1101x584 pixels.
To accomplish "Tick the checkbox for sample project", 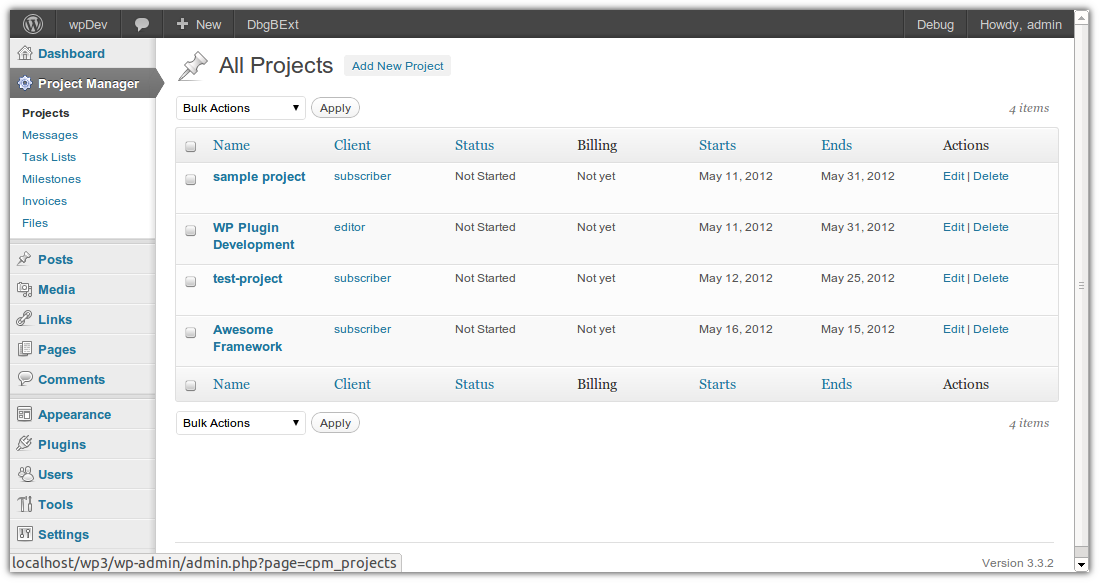I will (190, 179).
